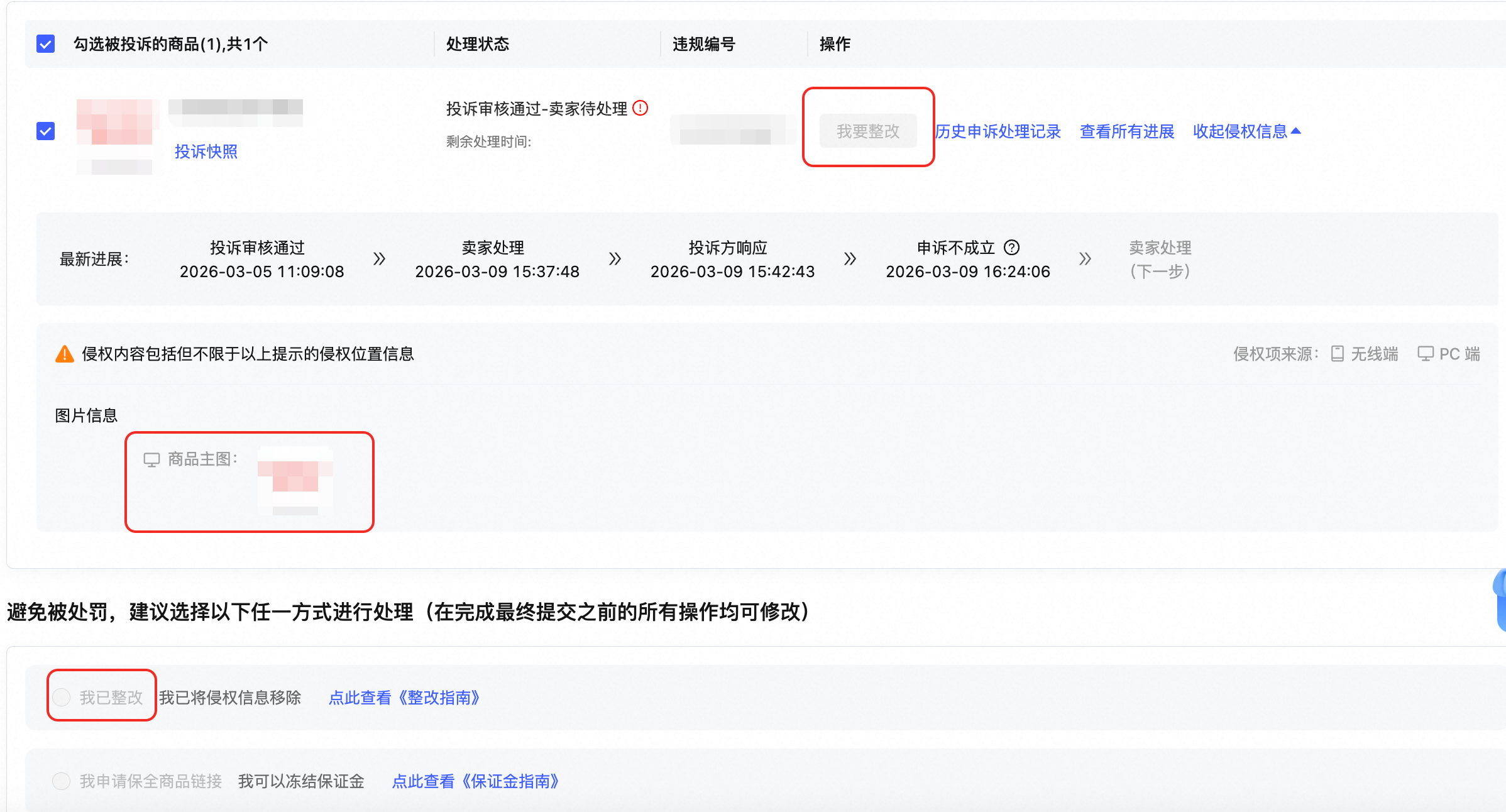Open 历史申诉处理记录 link
1506x812 pixels.
point(998,131)
